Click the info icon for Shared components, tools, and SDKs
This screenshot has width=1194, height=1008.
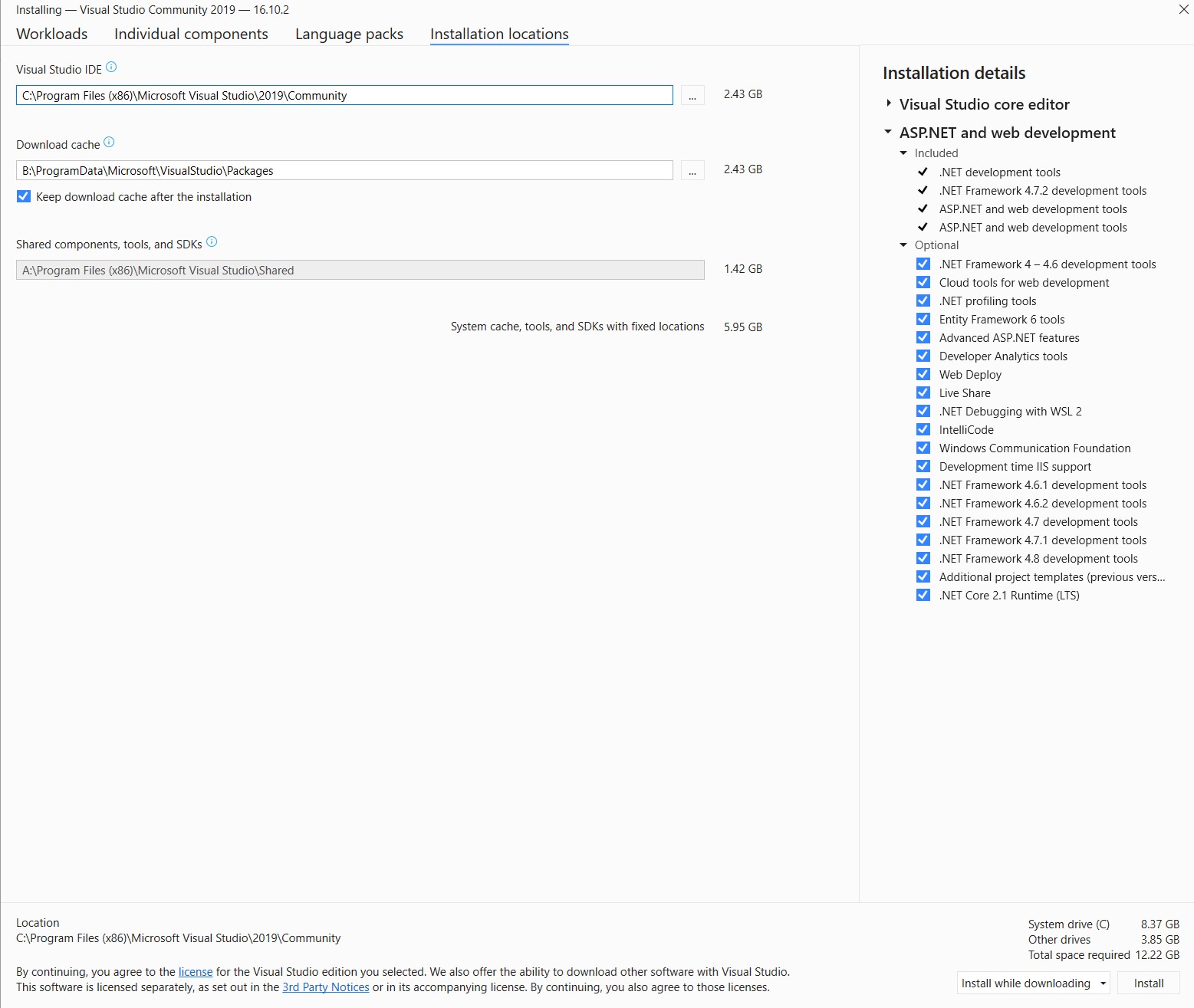[212, 242]
